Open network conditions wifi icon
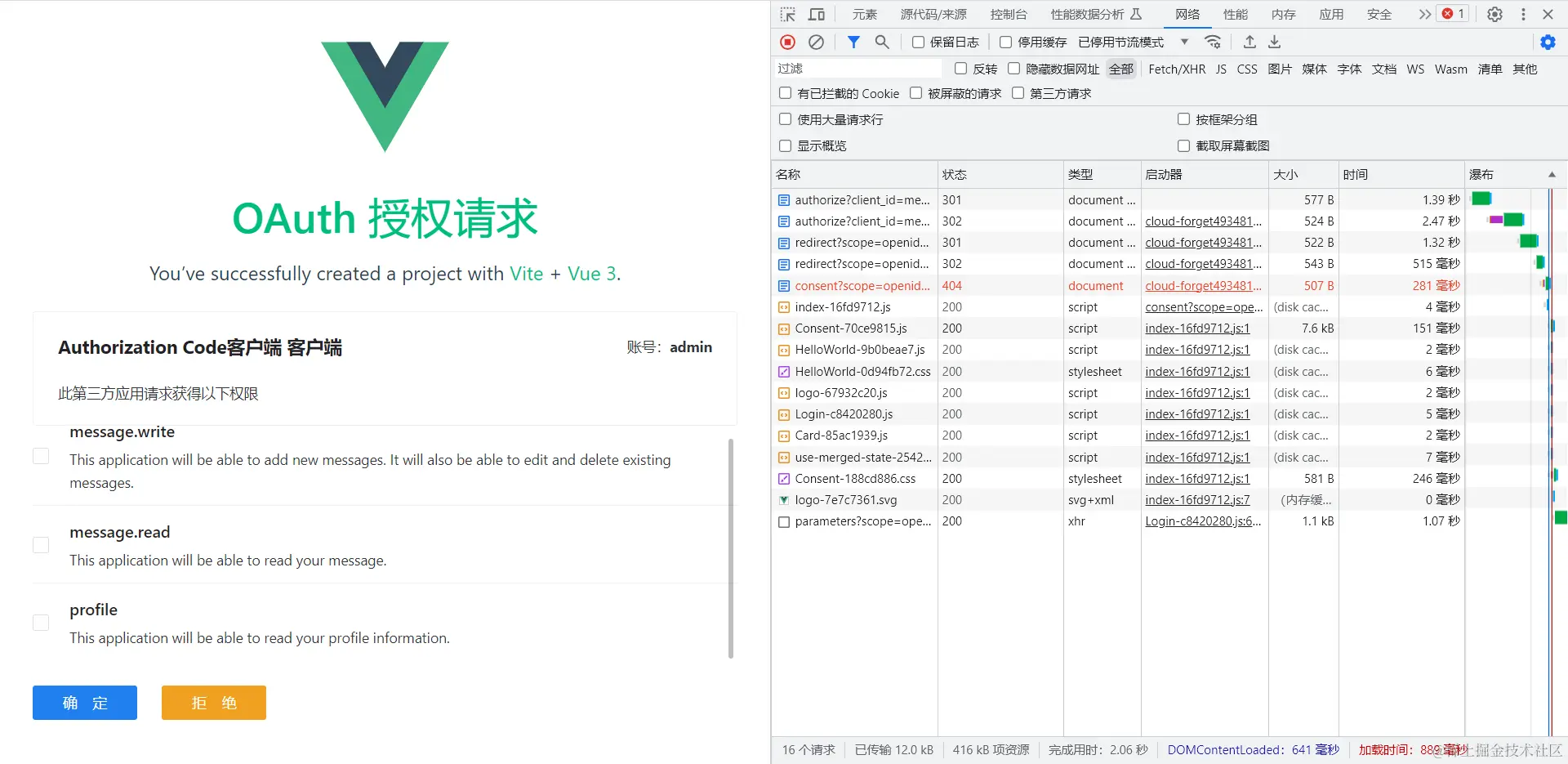 tap(1213, 42)
